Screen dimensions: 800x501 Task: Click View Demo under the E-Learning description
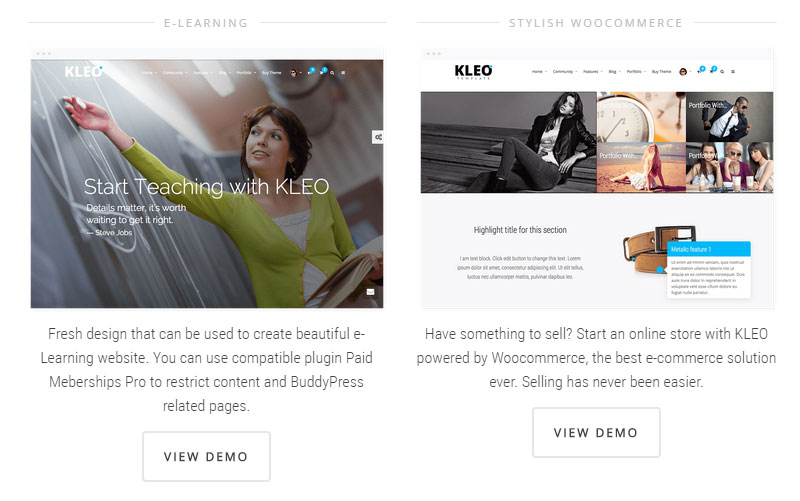tap(206, 456)
